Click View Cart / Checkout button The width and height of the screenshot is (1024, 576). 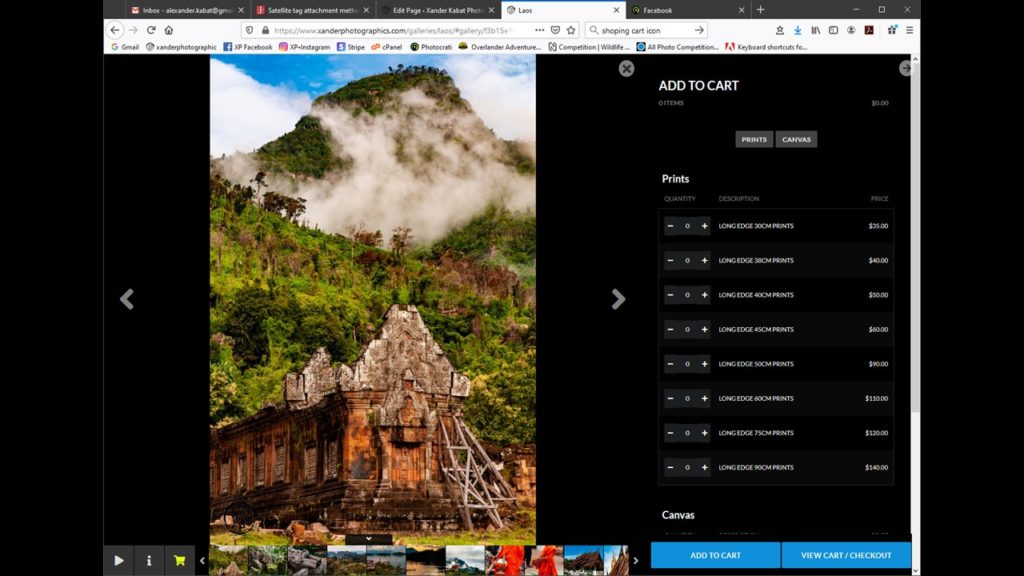pos(846,555)
